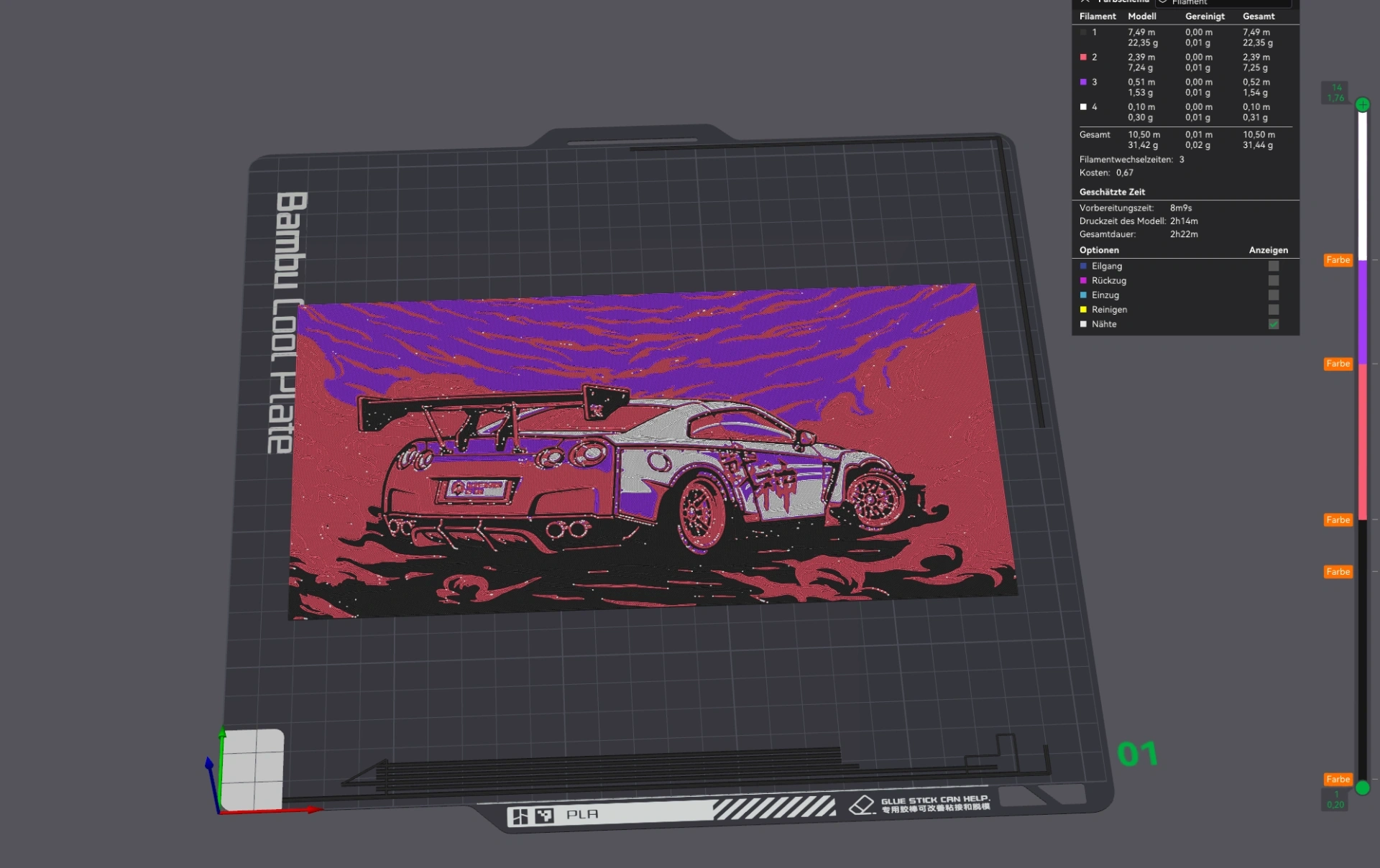Enable the Rückzug display checkbox
This screenshot has height=868, width=1380.
[1274, 280]
